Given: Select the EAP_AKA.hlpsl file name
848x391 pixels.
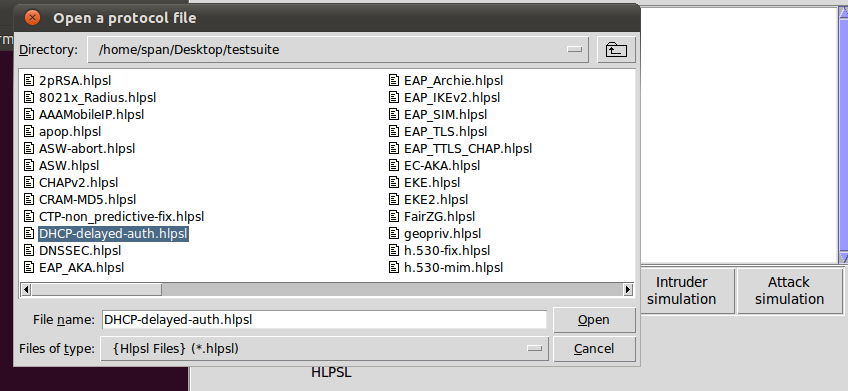Looking at the screenshot, I should click(x=82, y=268).
